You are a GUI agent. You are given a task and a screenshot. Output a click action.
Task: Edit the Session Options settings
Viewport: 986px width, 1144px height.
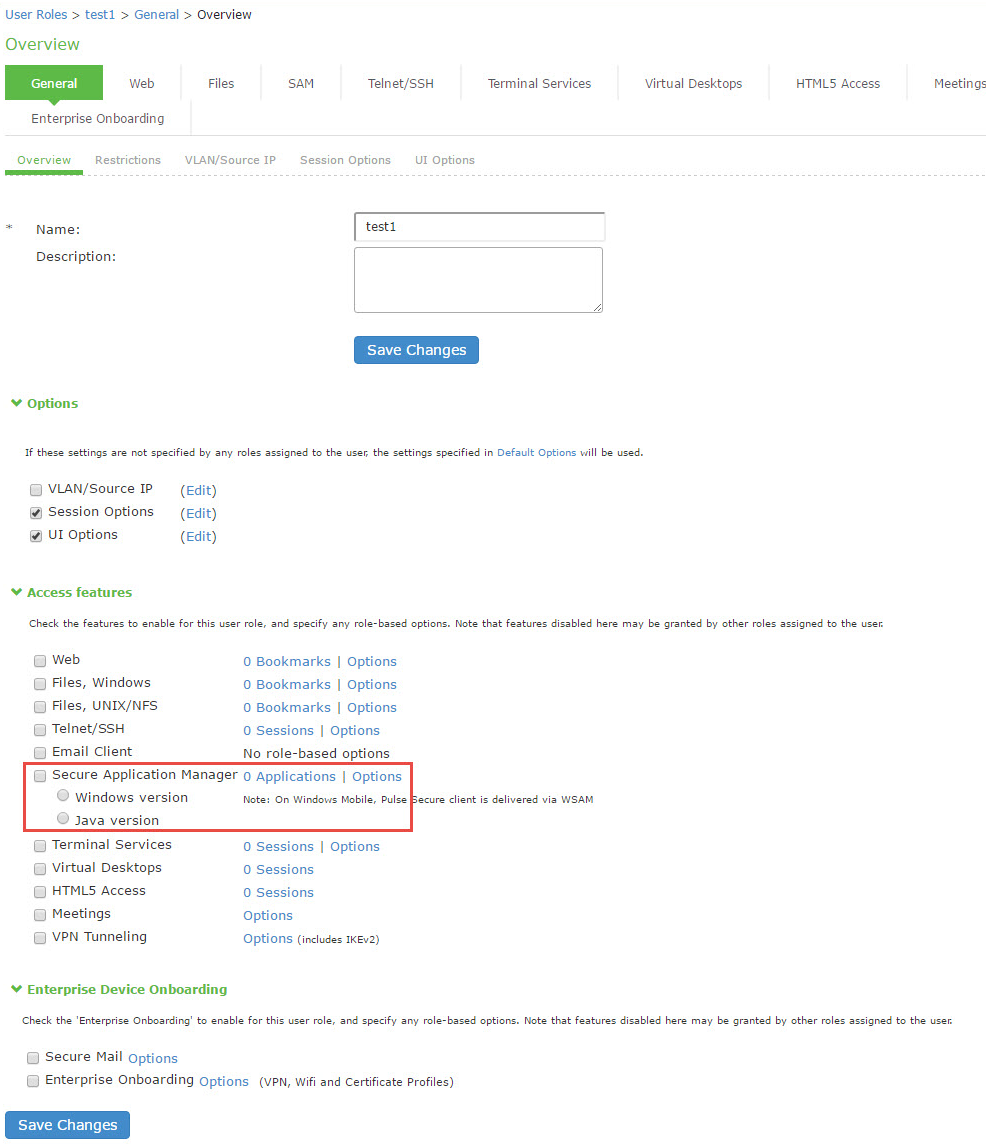click(198, 513)
